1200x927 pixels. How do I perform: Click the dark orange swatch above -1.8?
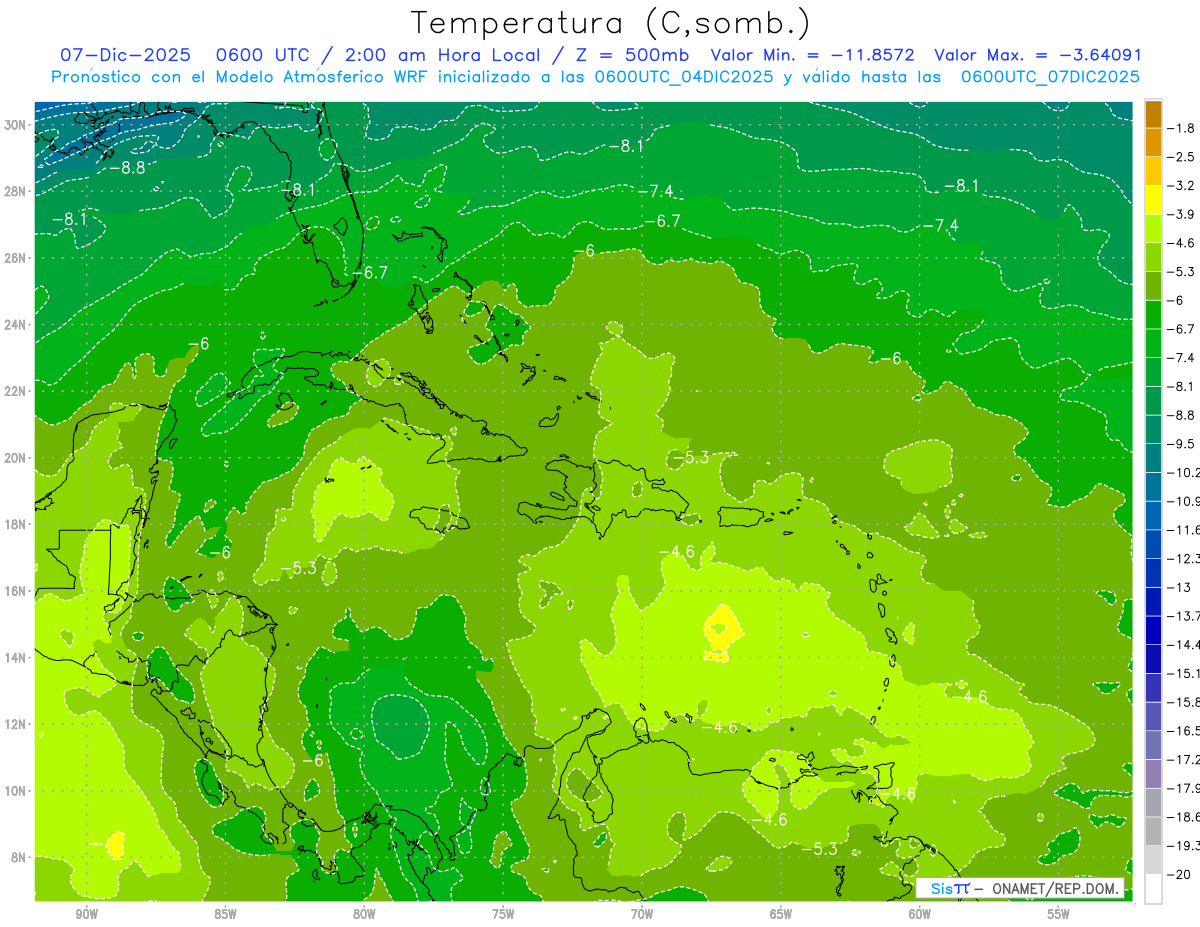(x=1153, y=114)
